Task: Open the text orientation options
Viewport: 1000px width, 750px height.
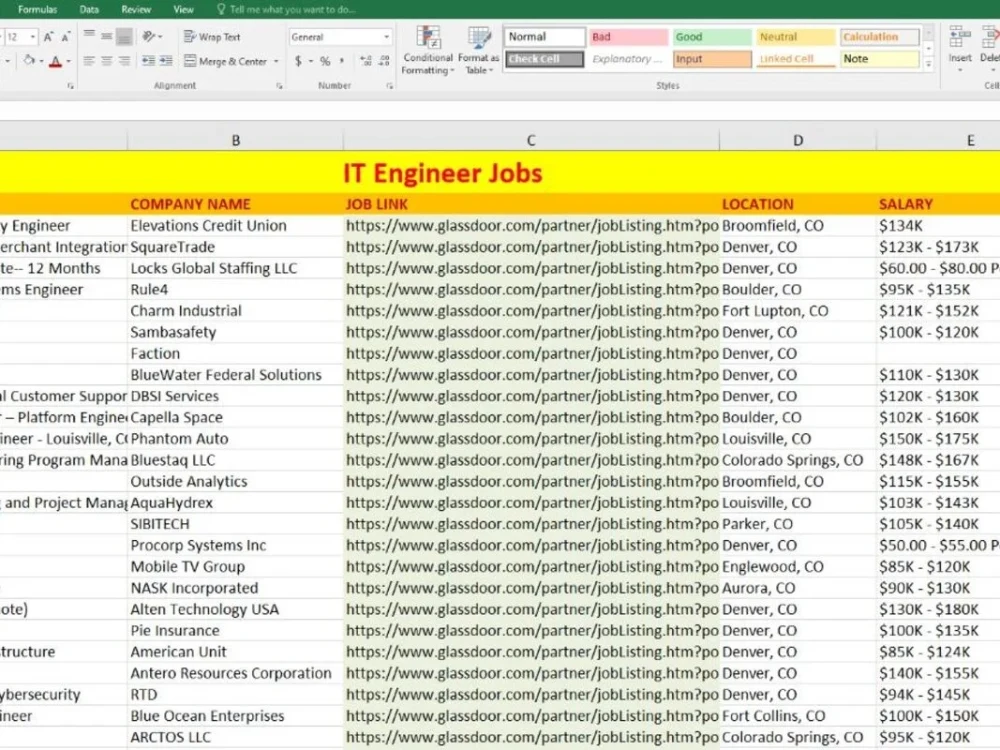Action: coord(152,36)
